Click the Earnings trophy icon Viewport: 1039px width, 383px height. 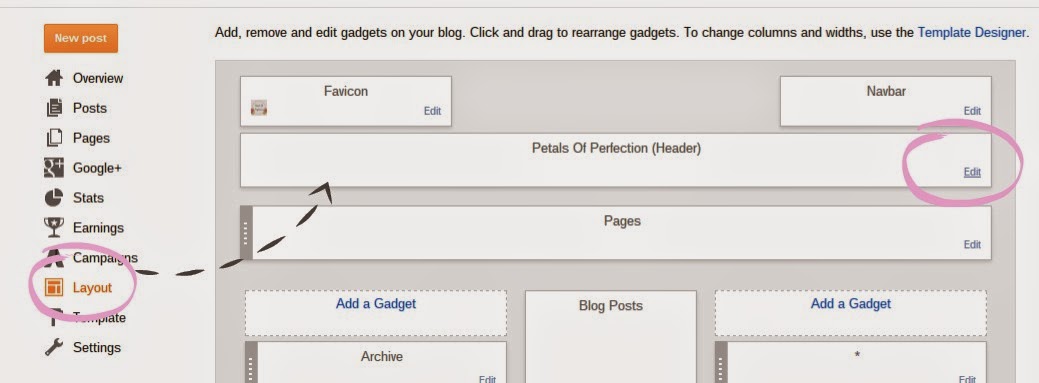click(x=54, y=227)
